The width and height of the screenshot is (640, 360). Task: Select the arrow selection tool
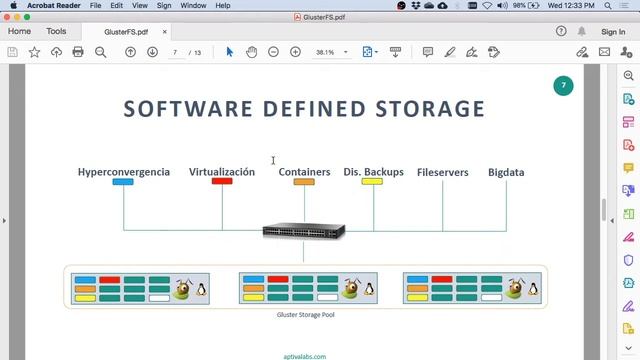pos(229,52)
